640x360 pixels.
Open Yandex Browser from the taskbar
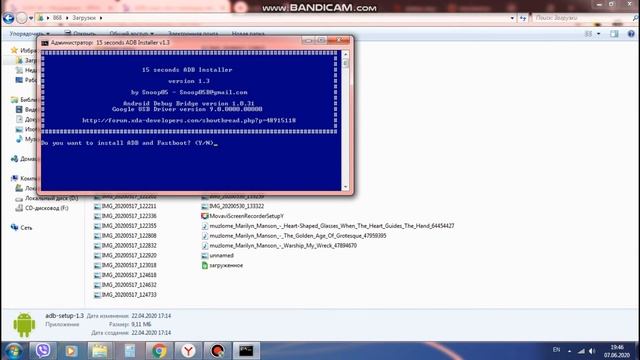point(188,351)
